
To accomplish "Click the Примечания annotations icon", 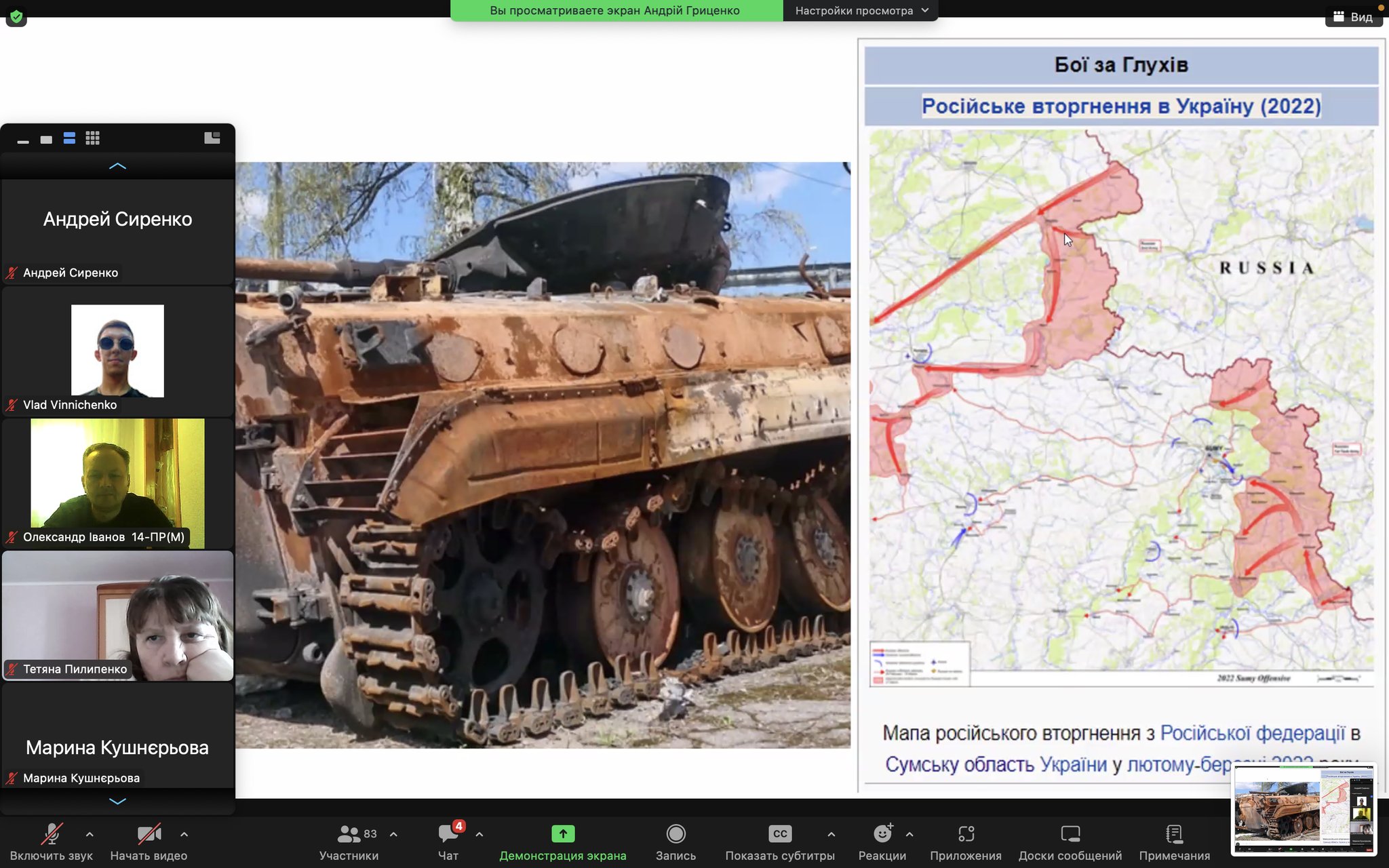I will [x=1174, y=834].
